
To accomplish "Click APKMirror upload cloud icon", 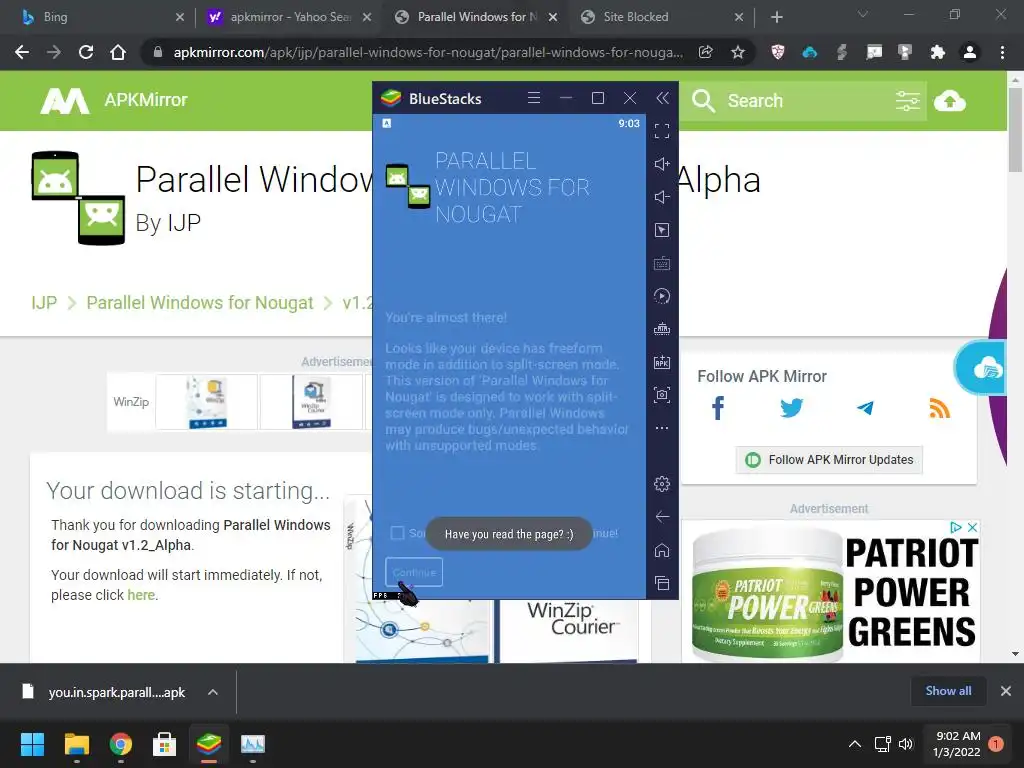I will tap(950, 101).
